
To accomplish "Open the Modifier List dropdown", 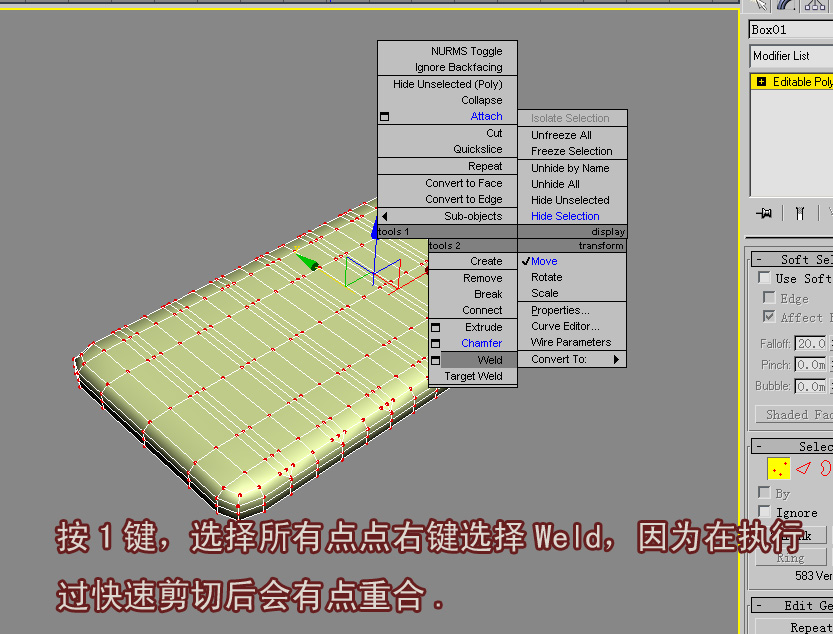I will (791, 56).
